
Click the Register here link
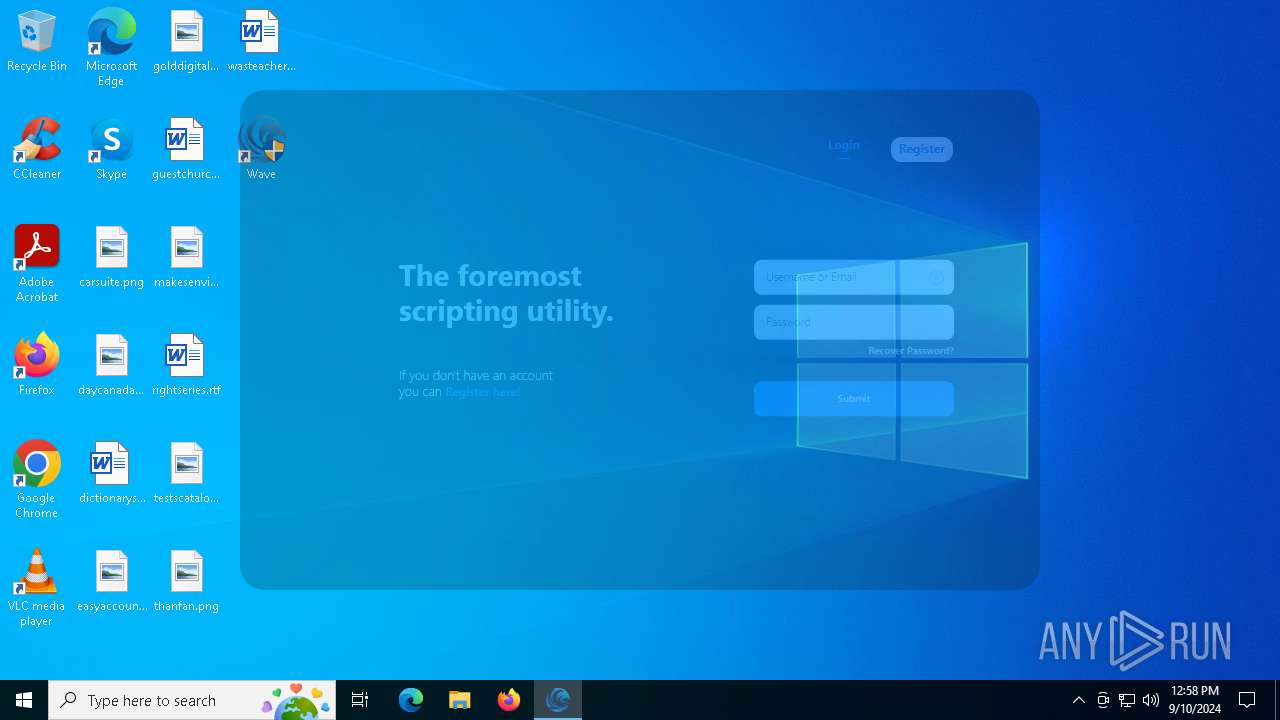(483, 392)
